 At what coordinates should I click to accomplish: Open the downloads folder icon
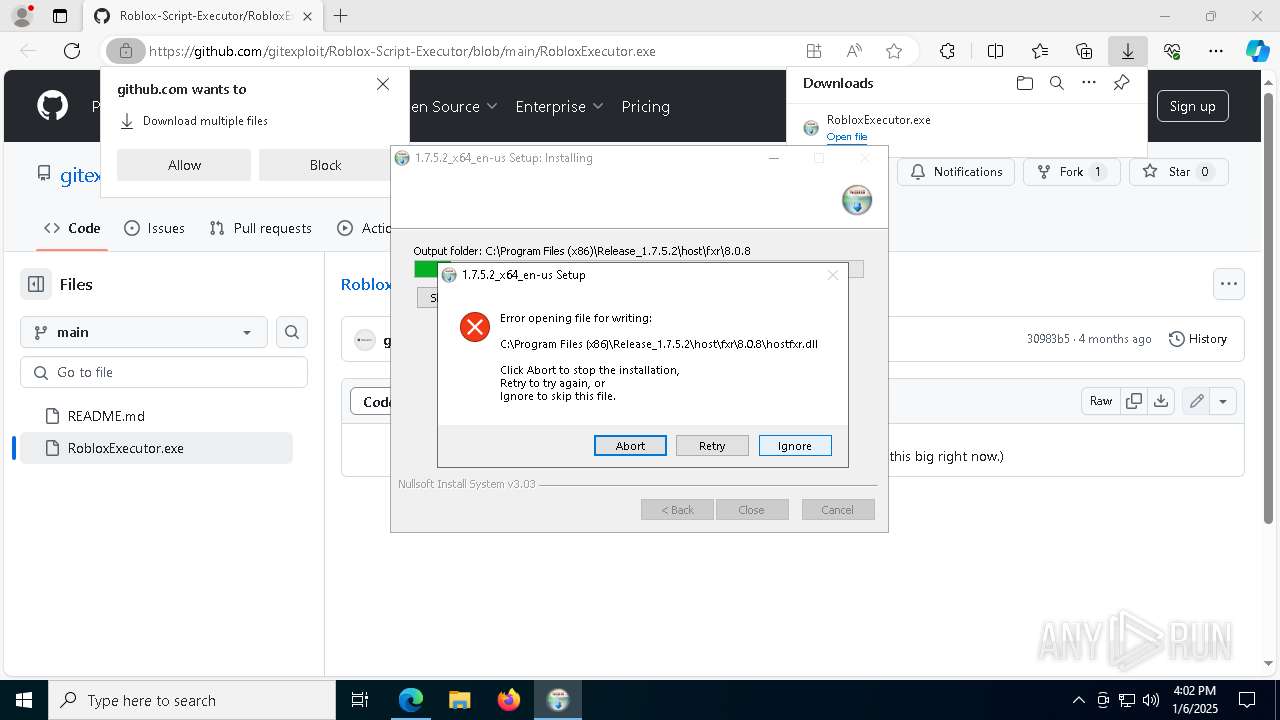(x=1024, y=83)
